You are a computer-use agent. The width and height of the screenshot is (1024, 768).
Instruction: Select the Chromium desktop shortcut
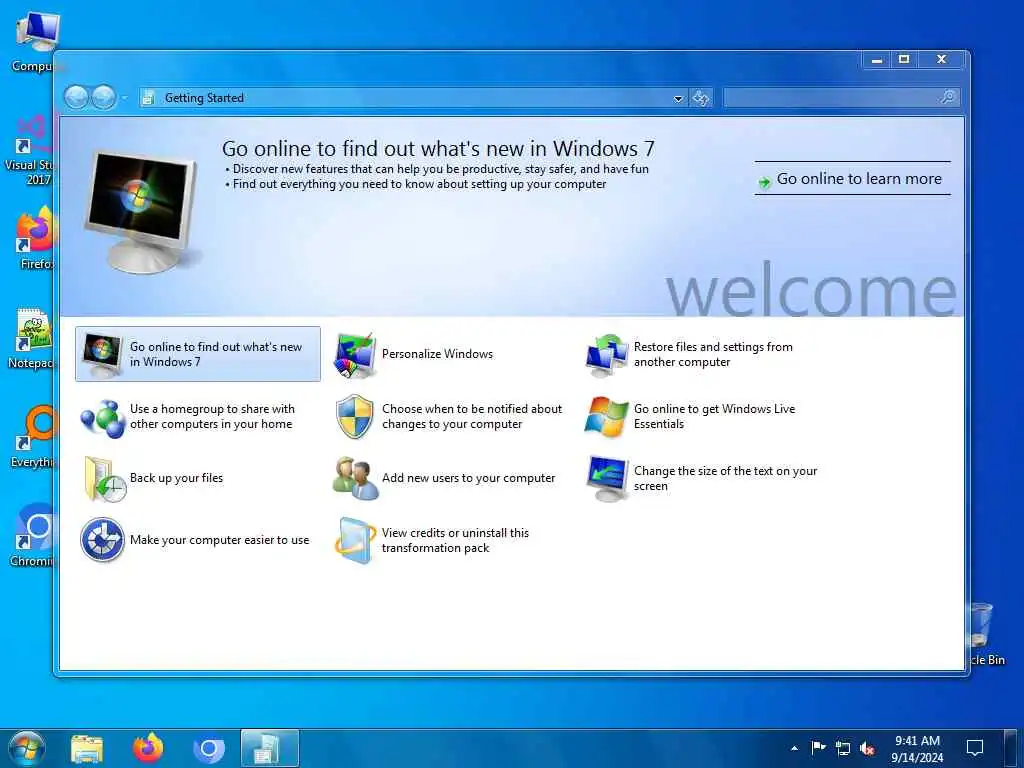[33, 536]
